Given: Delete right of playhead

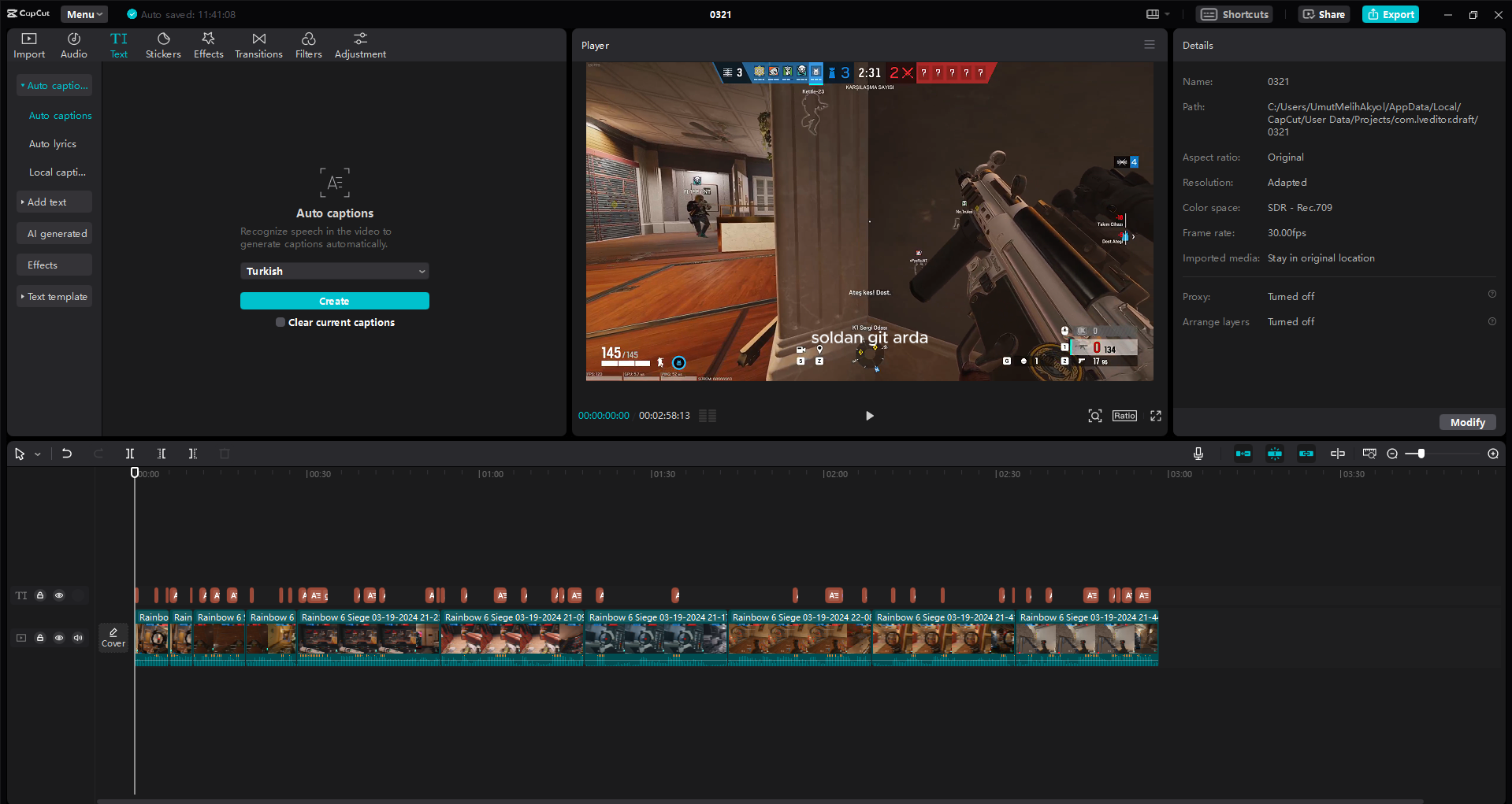Looking at the screenshot, I should coord(193,454).
